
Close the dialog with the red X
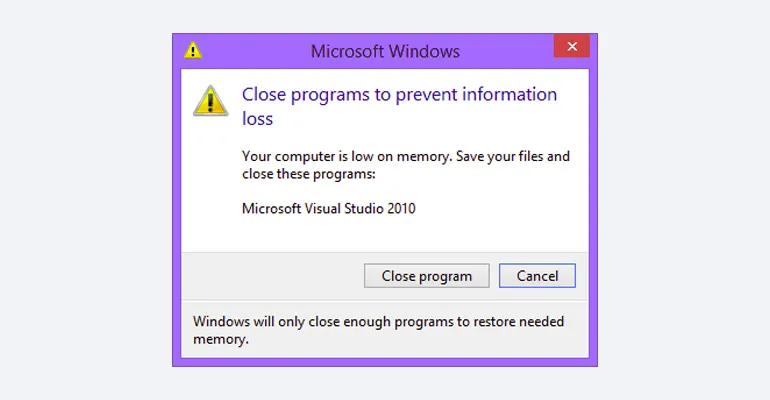(571, 47)
